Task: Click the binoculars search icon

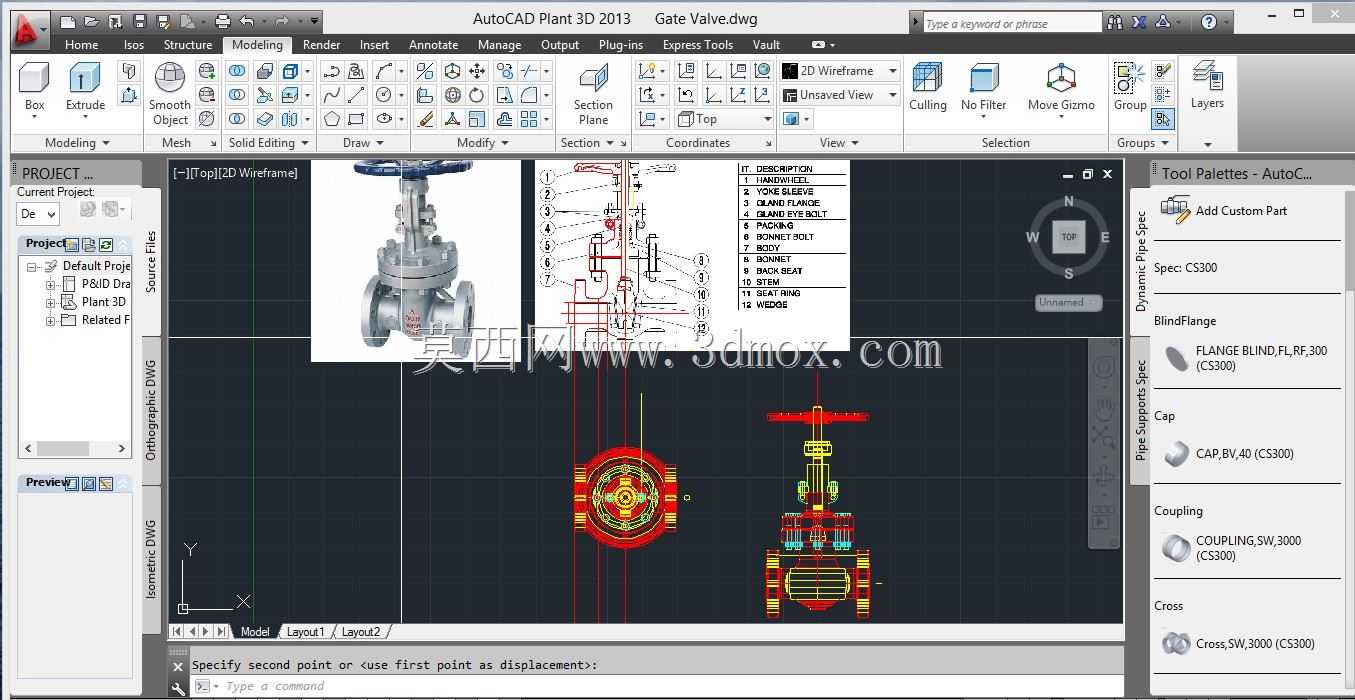Action: pos(1115,21)
